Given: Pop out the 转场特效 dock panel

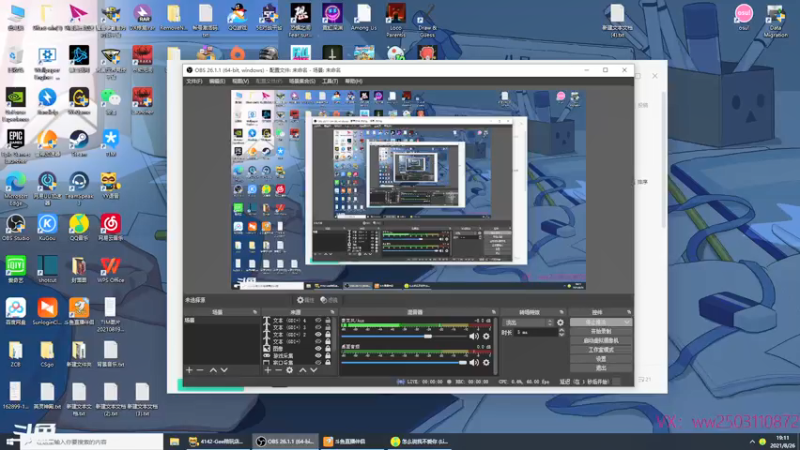Looking at the screenshot, I should tap(561, 312).
